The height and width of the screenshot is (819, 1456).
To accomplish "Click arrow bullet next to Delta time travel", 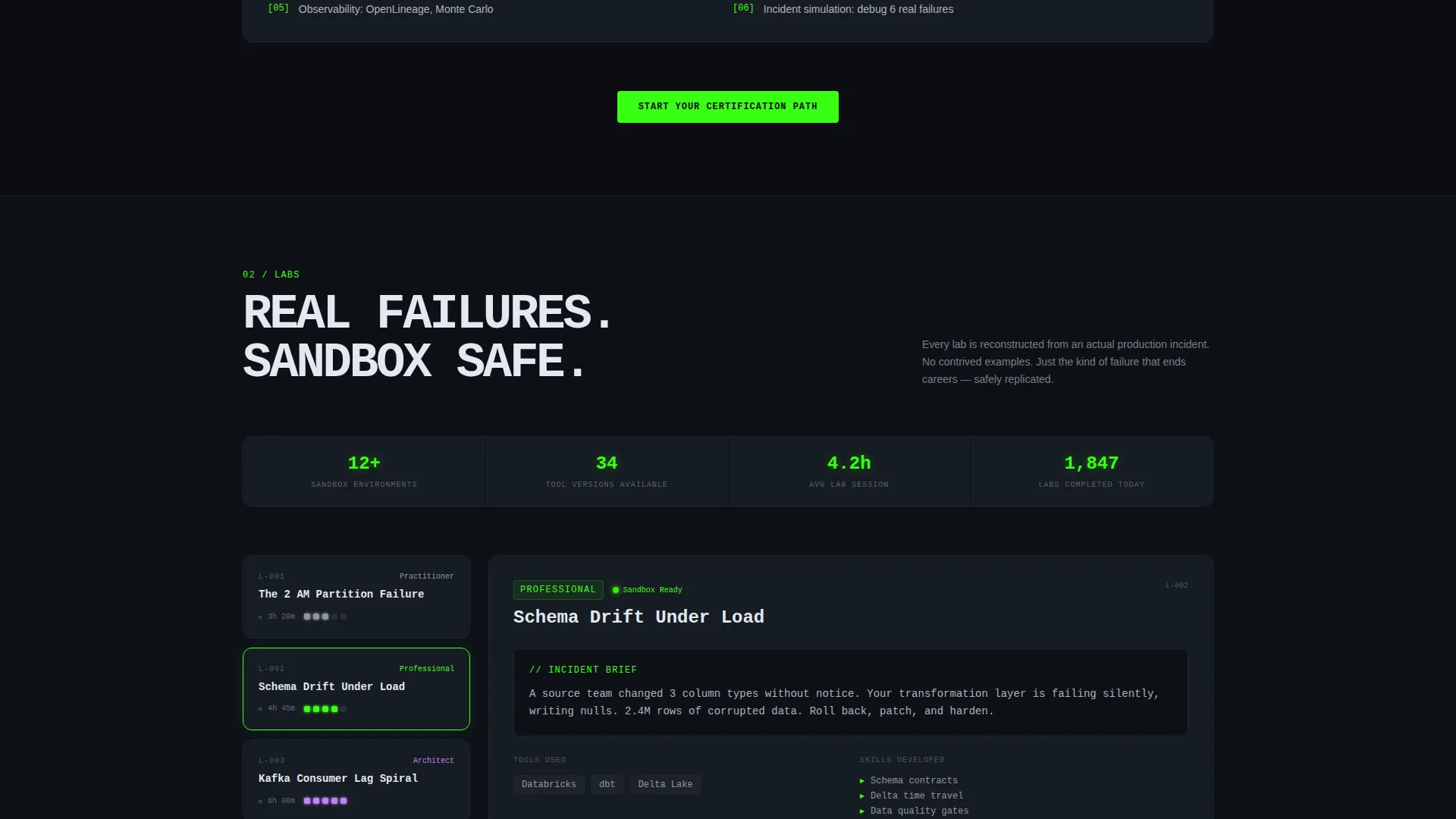I will coord(862,796).
